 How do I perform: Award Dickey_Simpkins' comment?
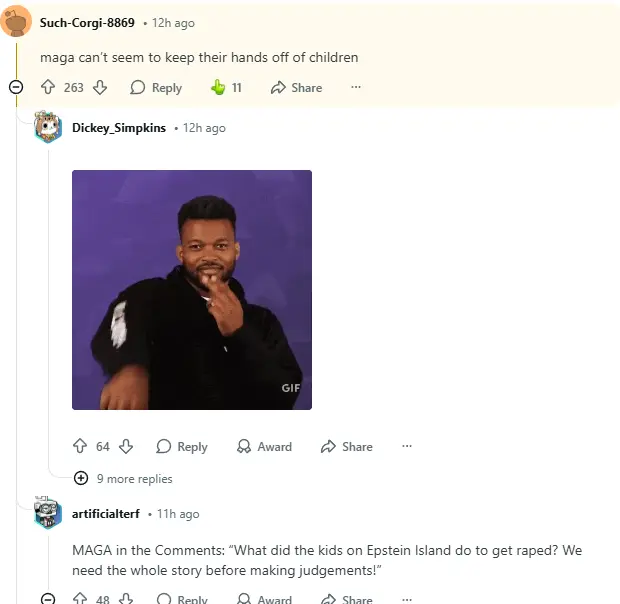click(x=264, y=446)
